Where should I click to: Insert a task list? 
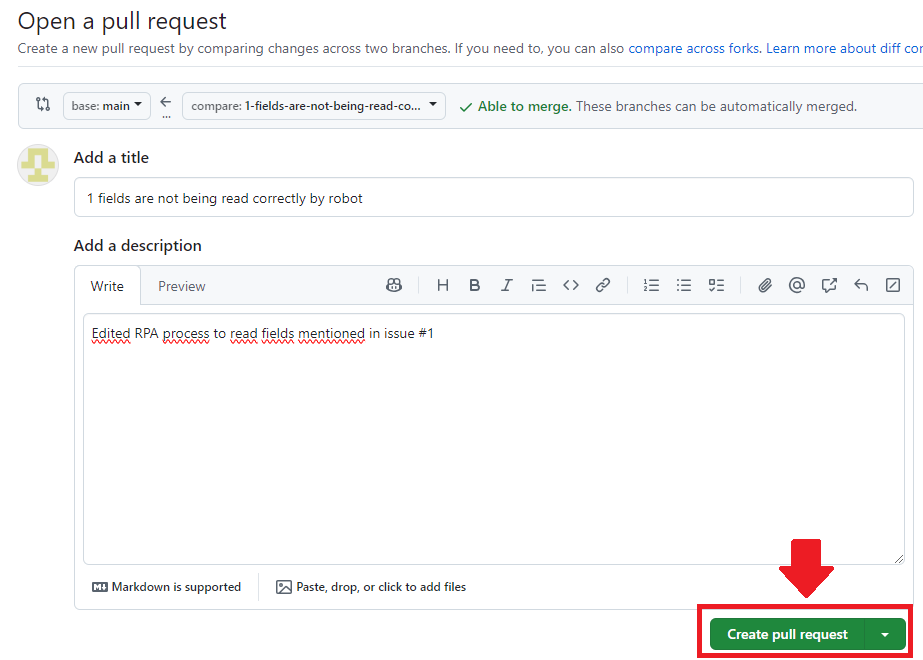pyautogui.click(x=716, y=285)
